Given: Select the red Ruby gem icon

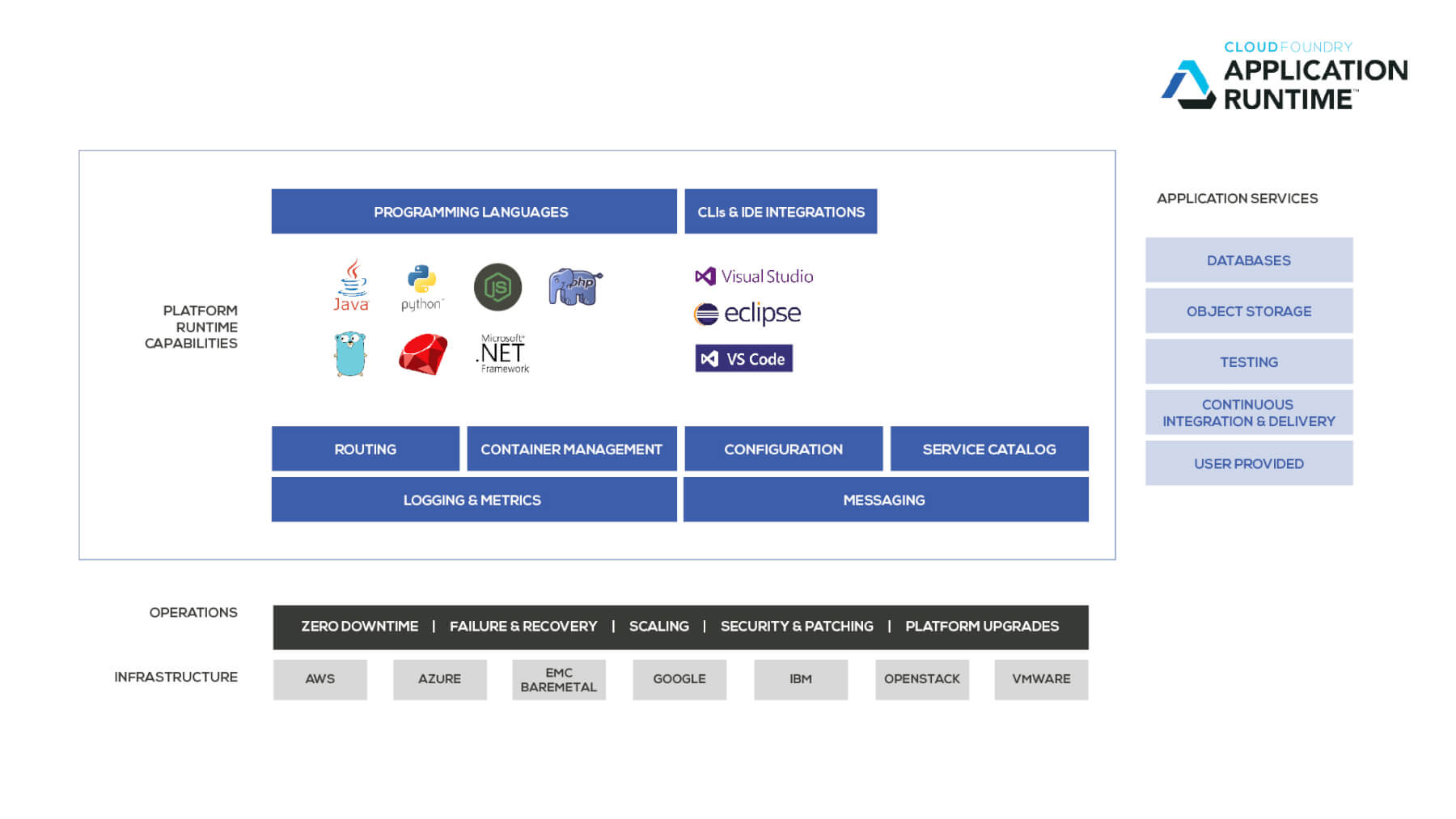Looking at the screenshot, I should tap(422, 354).
